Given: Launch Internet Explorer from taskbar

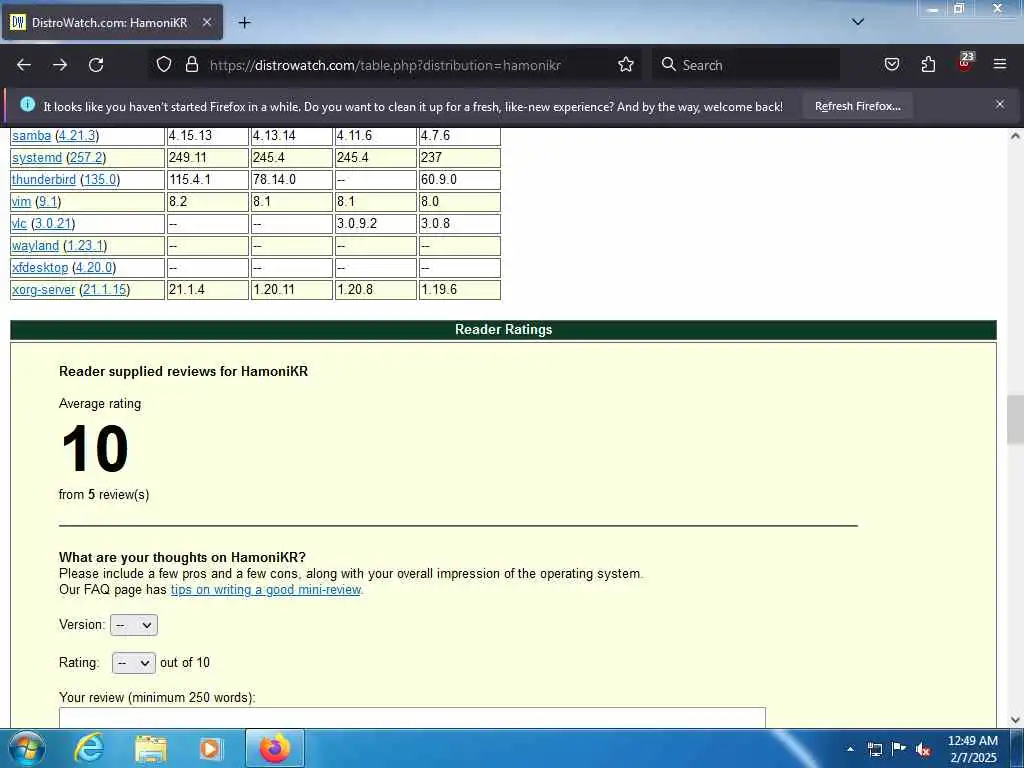Looking at the screenshot, I should tap(88, 748).
